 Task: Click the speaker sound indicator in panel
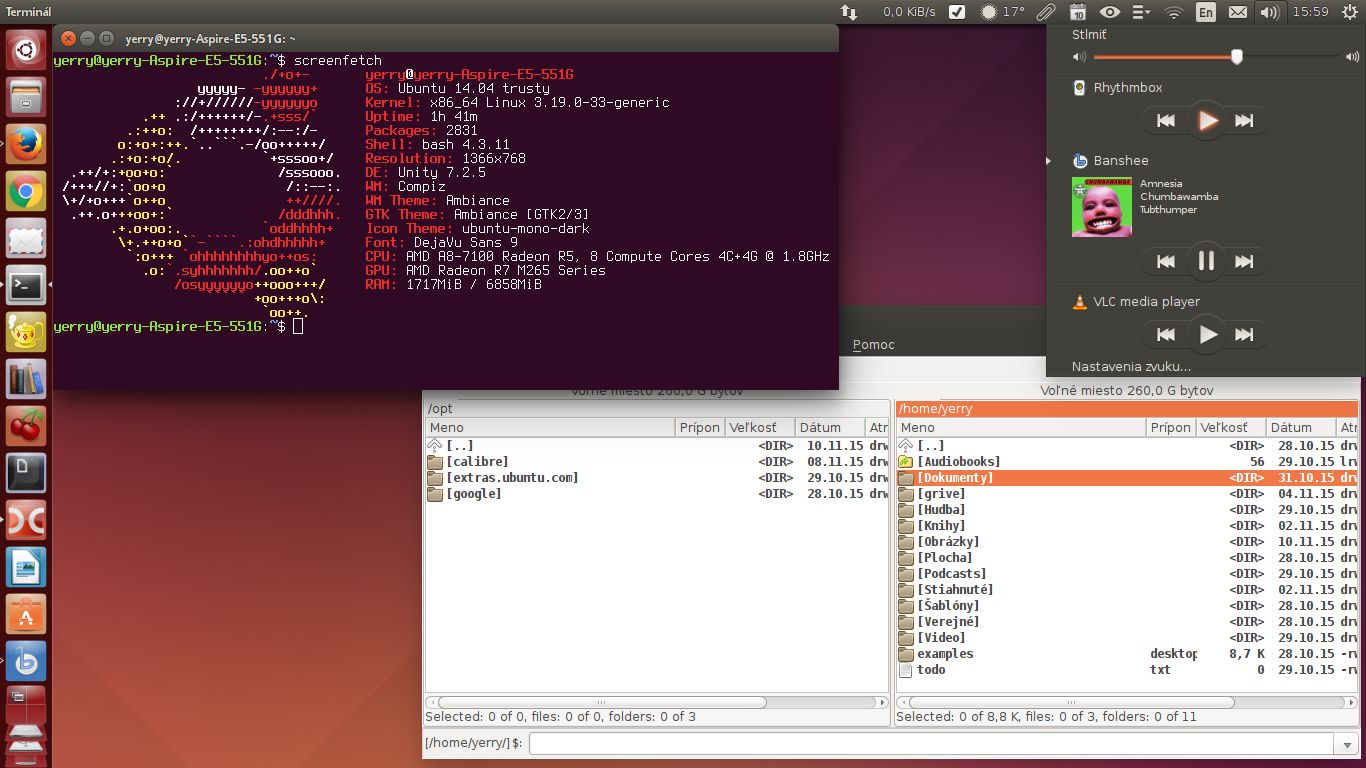1269,12
